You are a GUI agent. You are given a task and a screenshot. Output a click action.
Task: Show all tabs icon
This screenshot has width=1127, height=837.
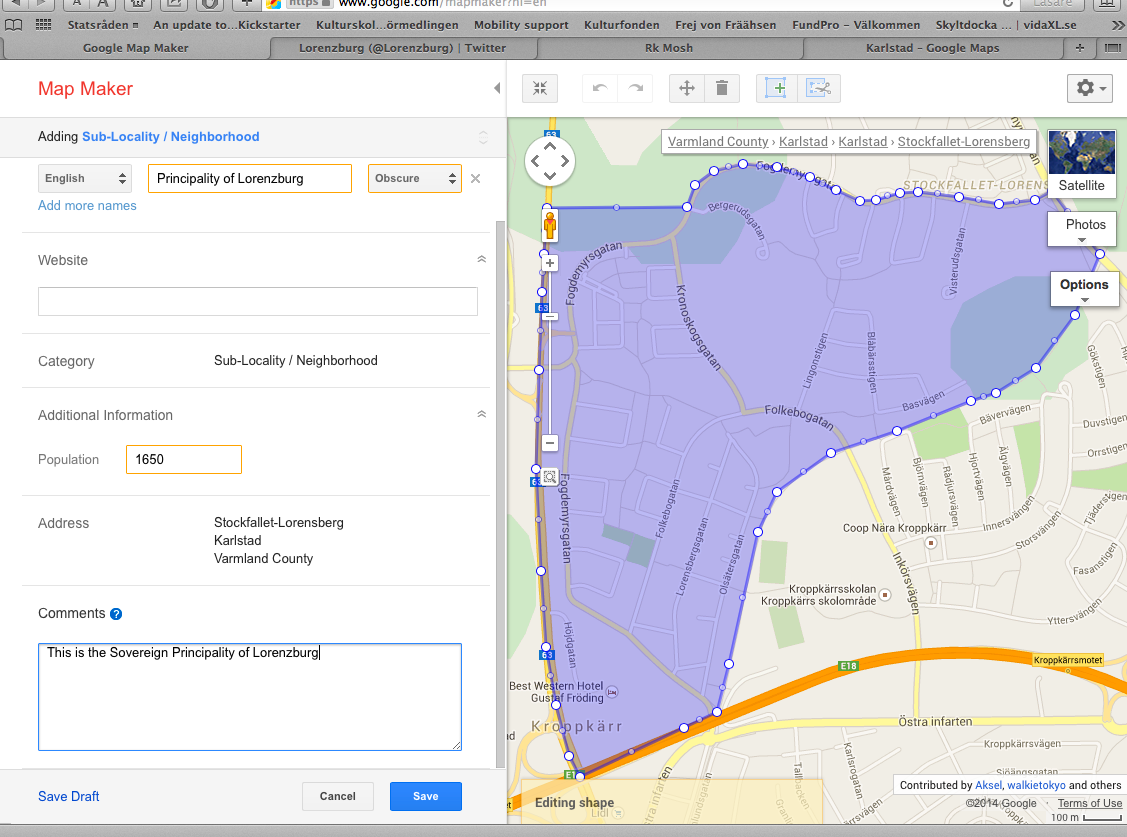(x=1112, y=48)
